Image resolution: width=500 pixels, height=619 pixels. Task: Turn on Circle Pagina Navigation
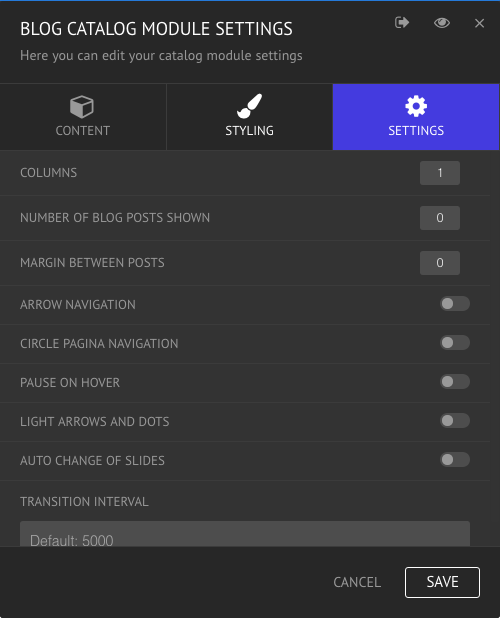[455, 343]
